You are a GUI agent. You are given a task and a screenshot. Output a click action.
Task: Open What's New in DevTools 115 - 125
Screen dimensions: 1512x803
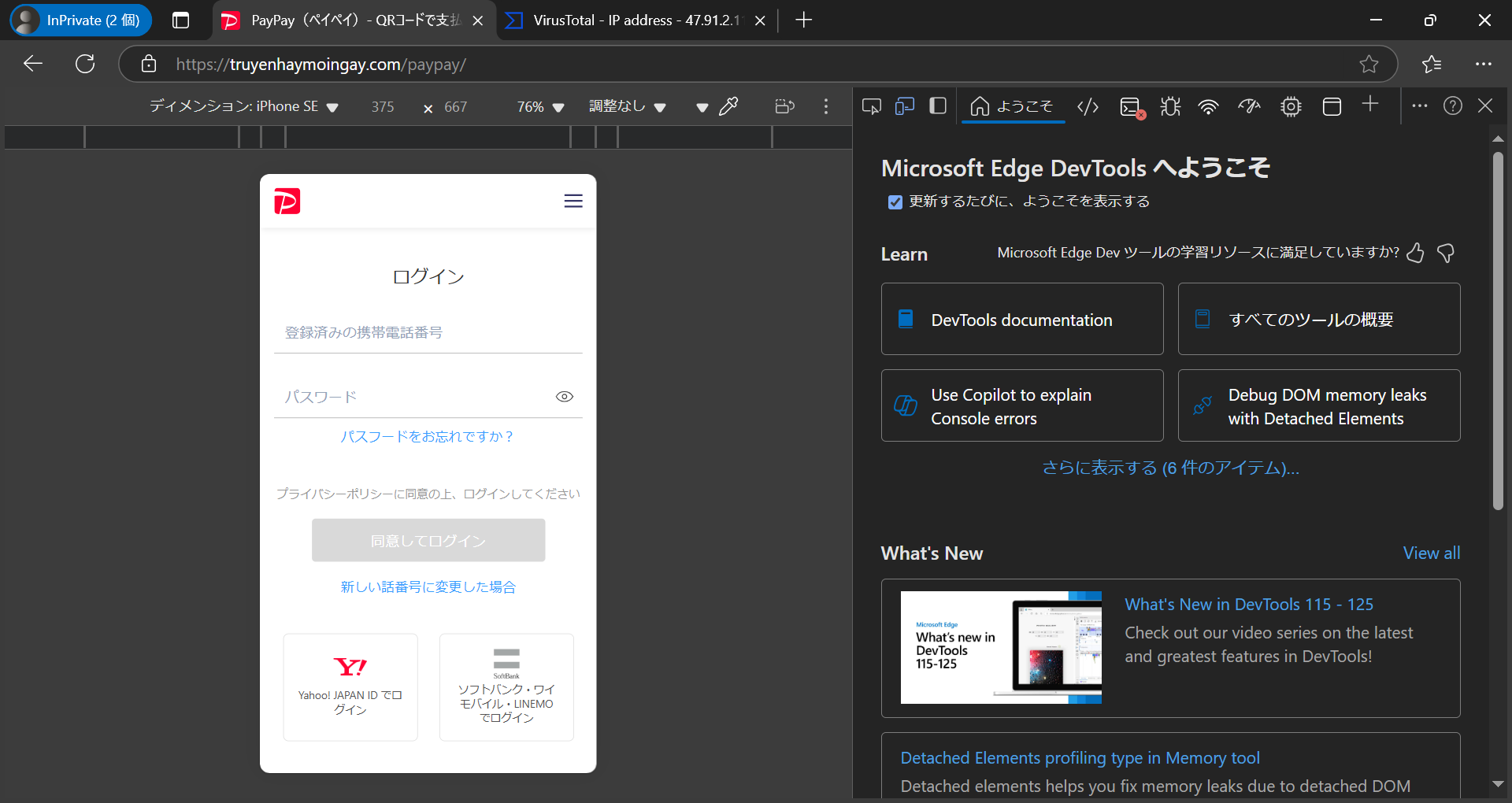tap(1249, 605)
